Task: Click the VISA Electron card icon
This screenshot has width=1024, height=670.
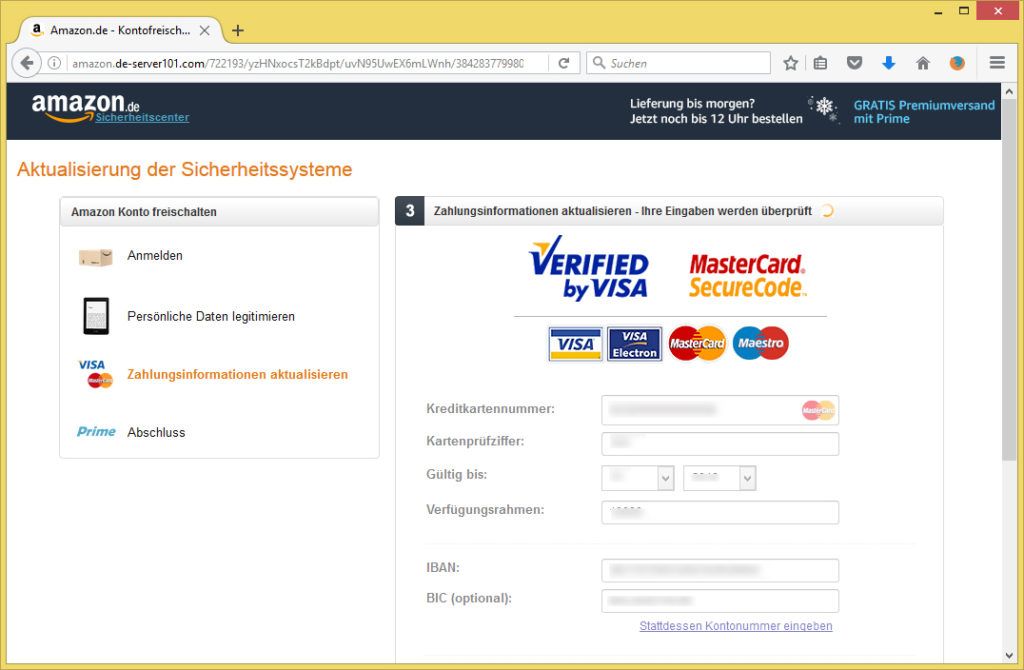Action: (634, 344)
